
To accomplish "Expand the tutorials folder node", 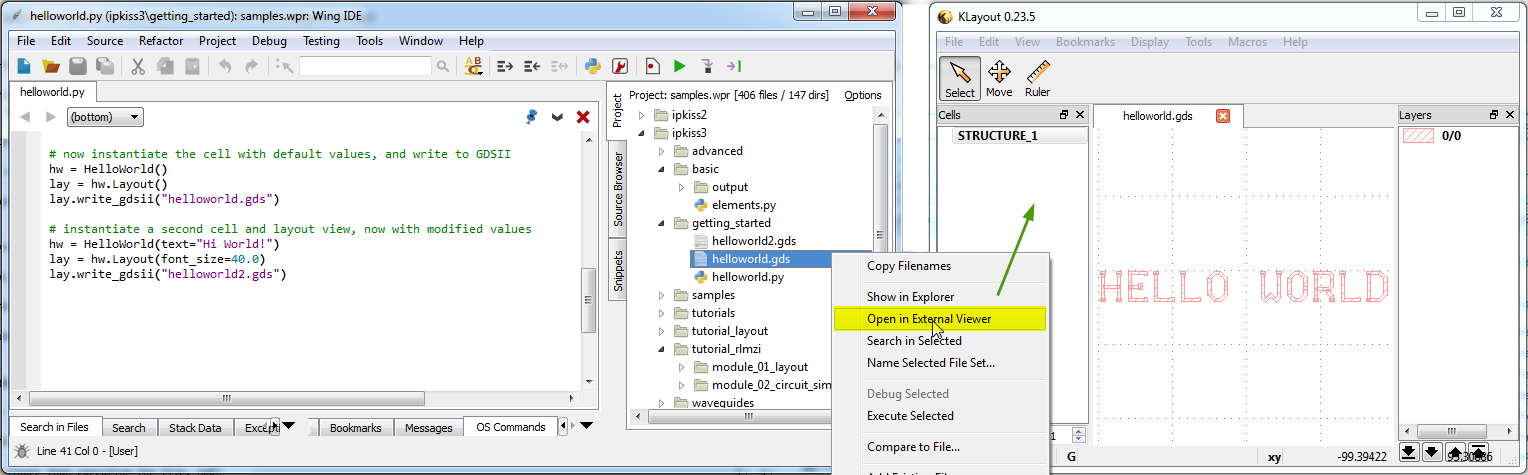I will (x=661, y=313).
